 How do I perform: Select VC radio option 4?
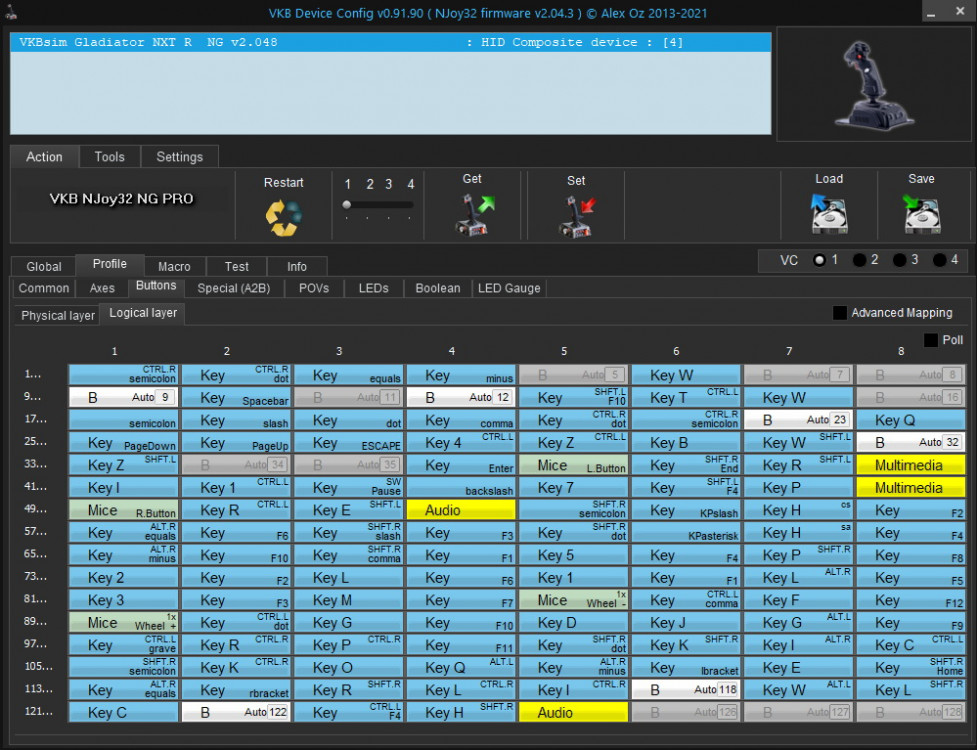tap(940, 260)
